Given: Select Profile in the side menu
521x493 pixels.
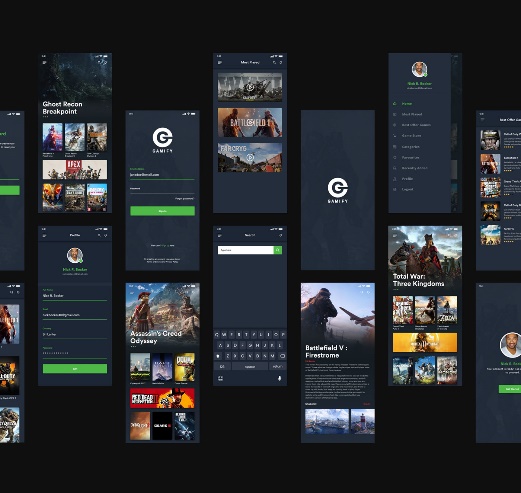Looking at the screenshot, I should (x=407, y=179).
